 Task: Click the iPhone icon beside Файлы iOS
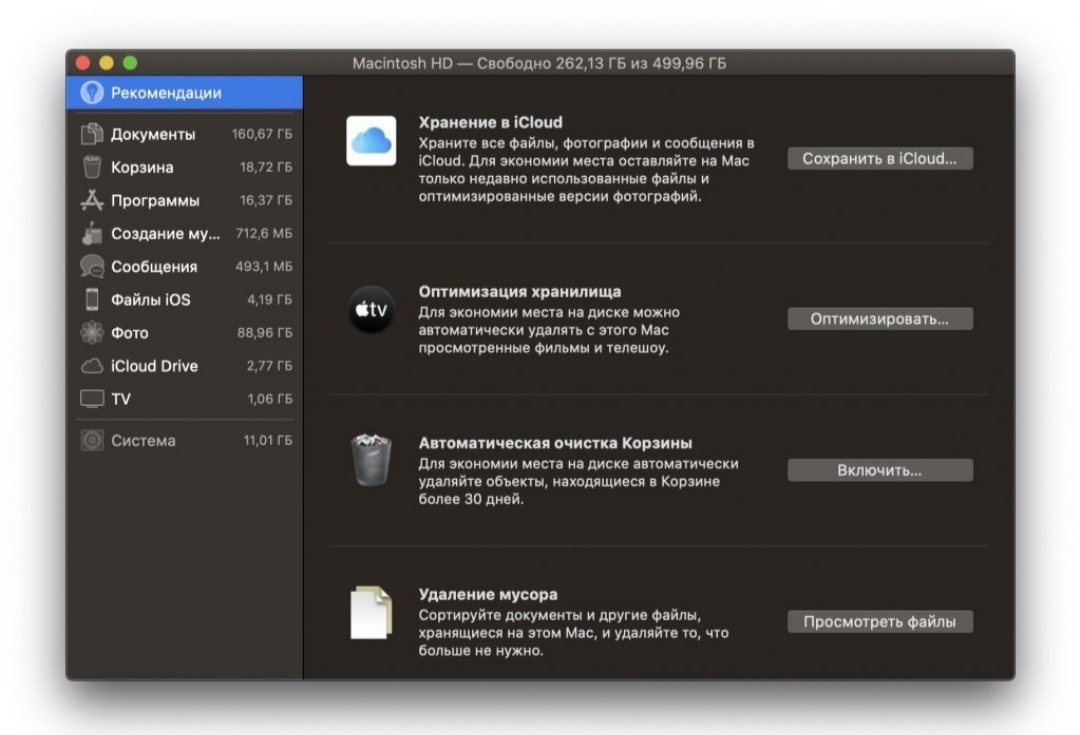point(92,300)
